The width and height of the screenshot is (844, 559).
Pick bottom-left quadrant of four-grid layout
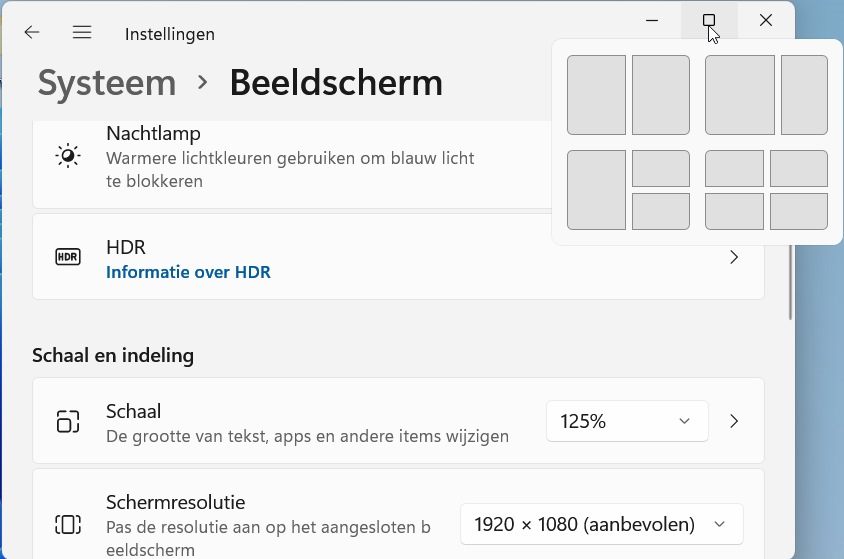(x=734, y=211)
